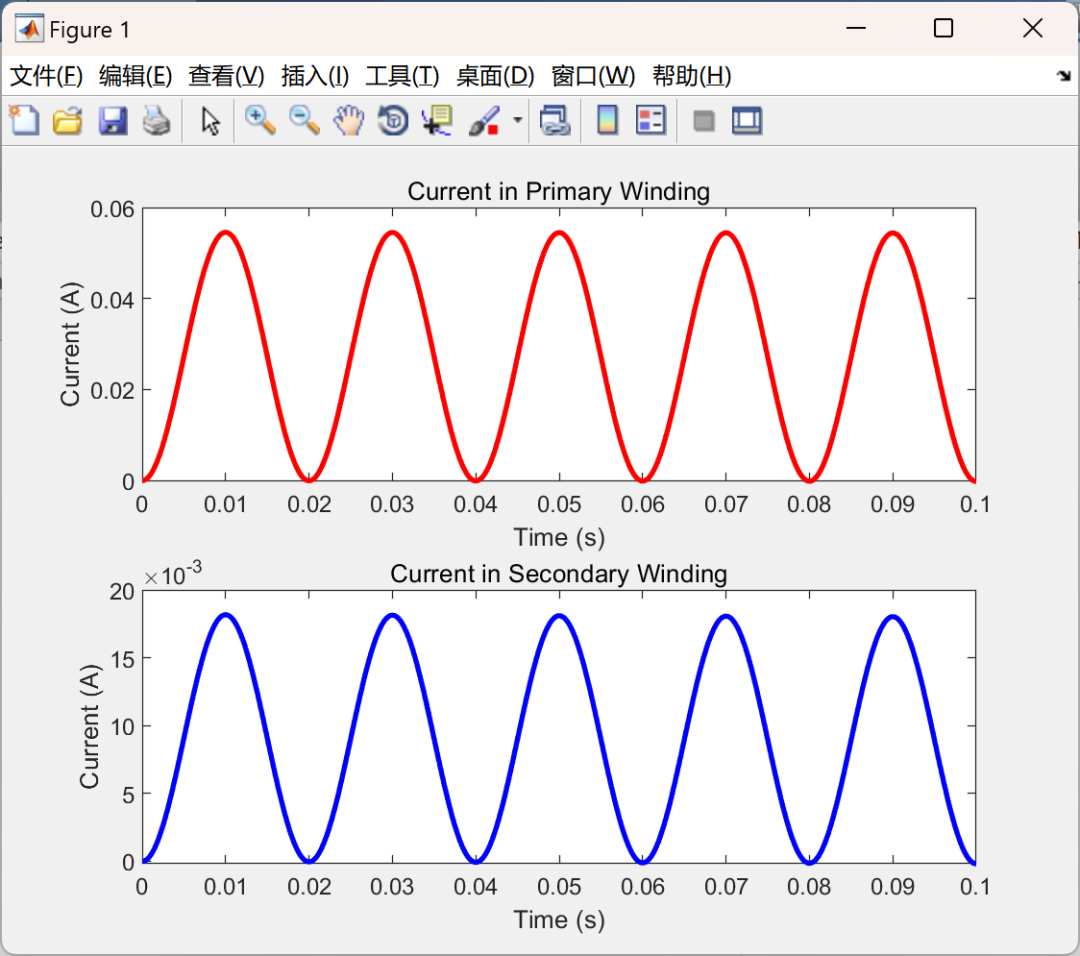Click the top plot's 'Current (A)' y-label
Viewport: 1080px width, 956px height.
[x=70, y=344]
